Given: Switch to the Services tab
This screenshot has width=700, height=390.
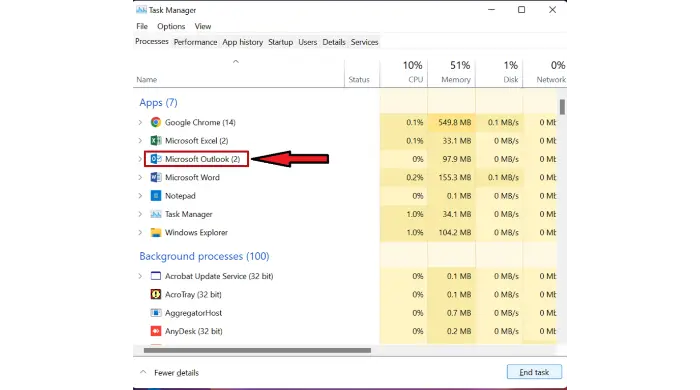Looking at the screenshot, I should click(x=364, y=42).
